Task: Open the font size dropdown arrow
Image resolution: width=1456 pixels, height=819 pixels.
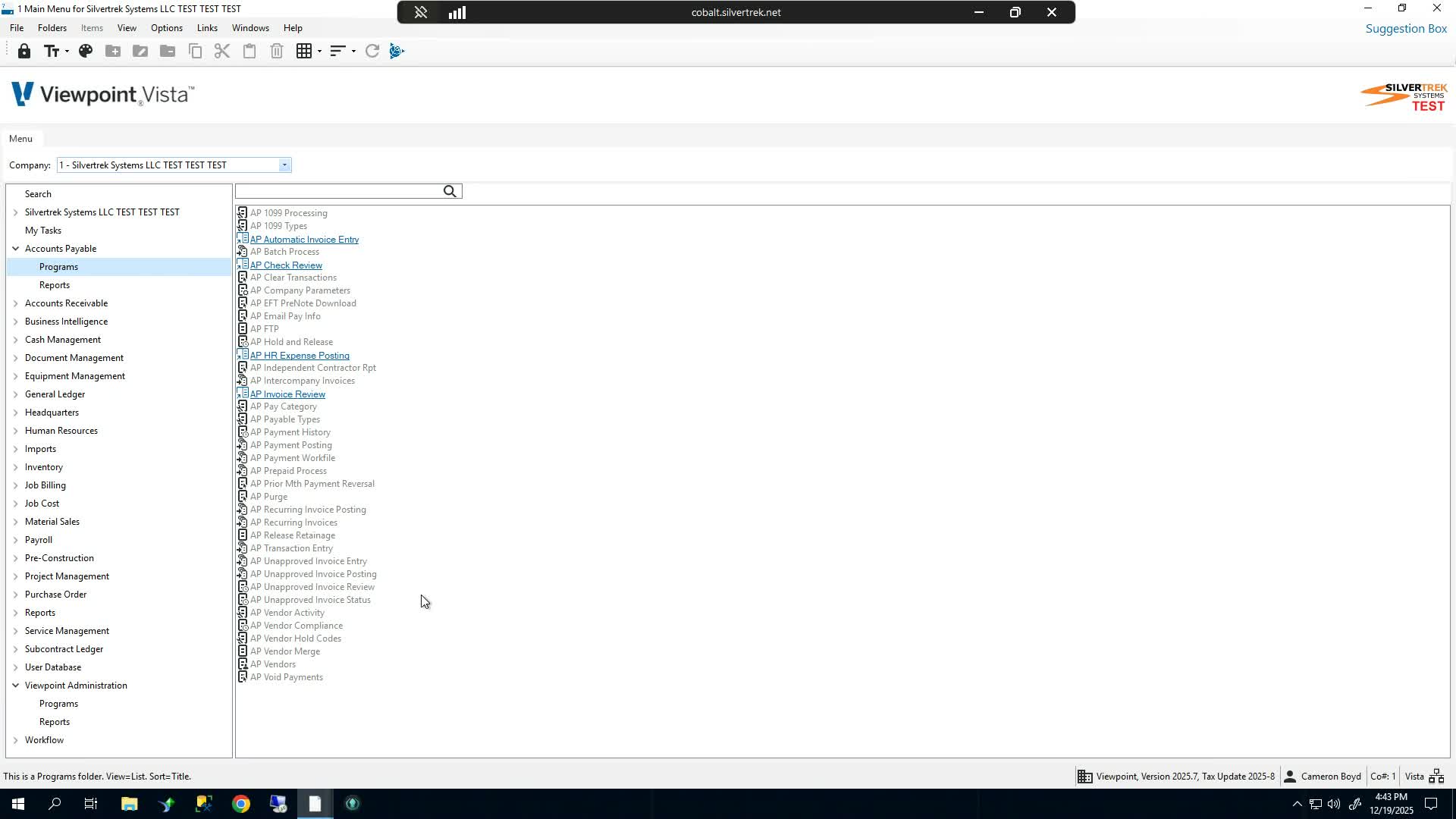Action: pos(67,51)
